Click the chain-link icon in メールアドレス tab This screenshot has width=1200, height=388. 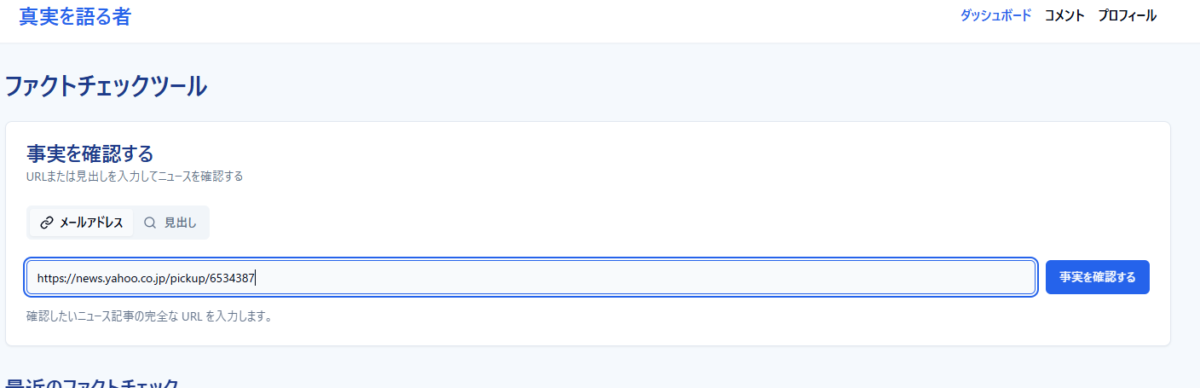[46, 223]
